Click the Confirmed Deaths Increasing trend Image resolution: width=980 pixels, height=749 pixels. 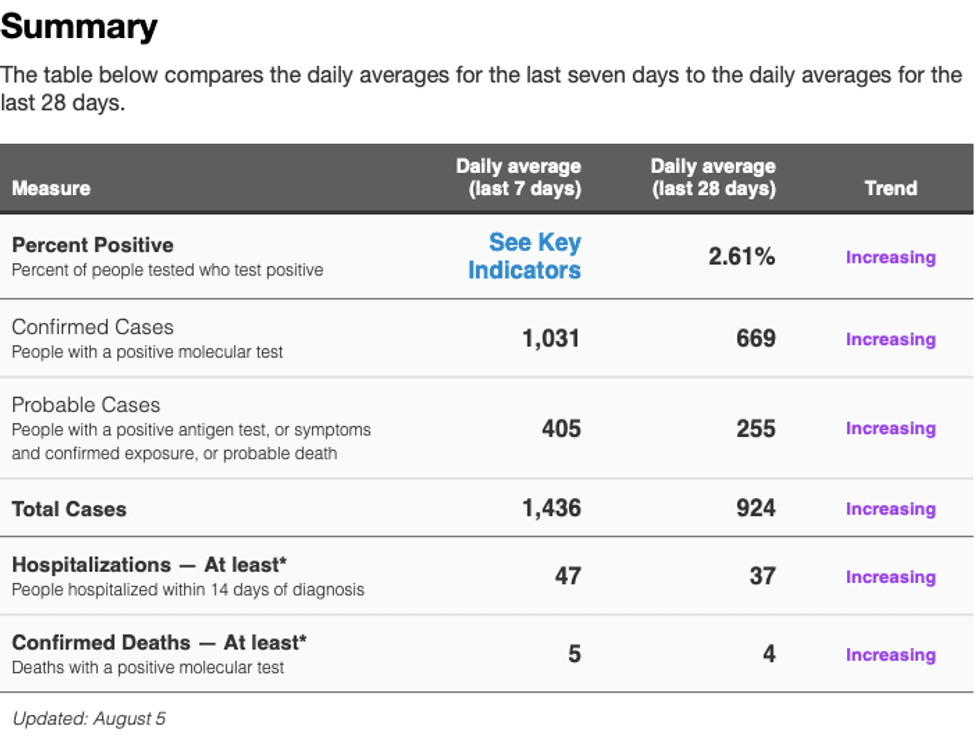(891, 655)
